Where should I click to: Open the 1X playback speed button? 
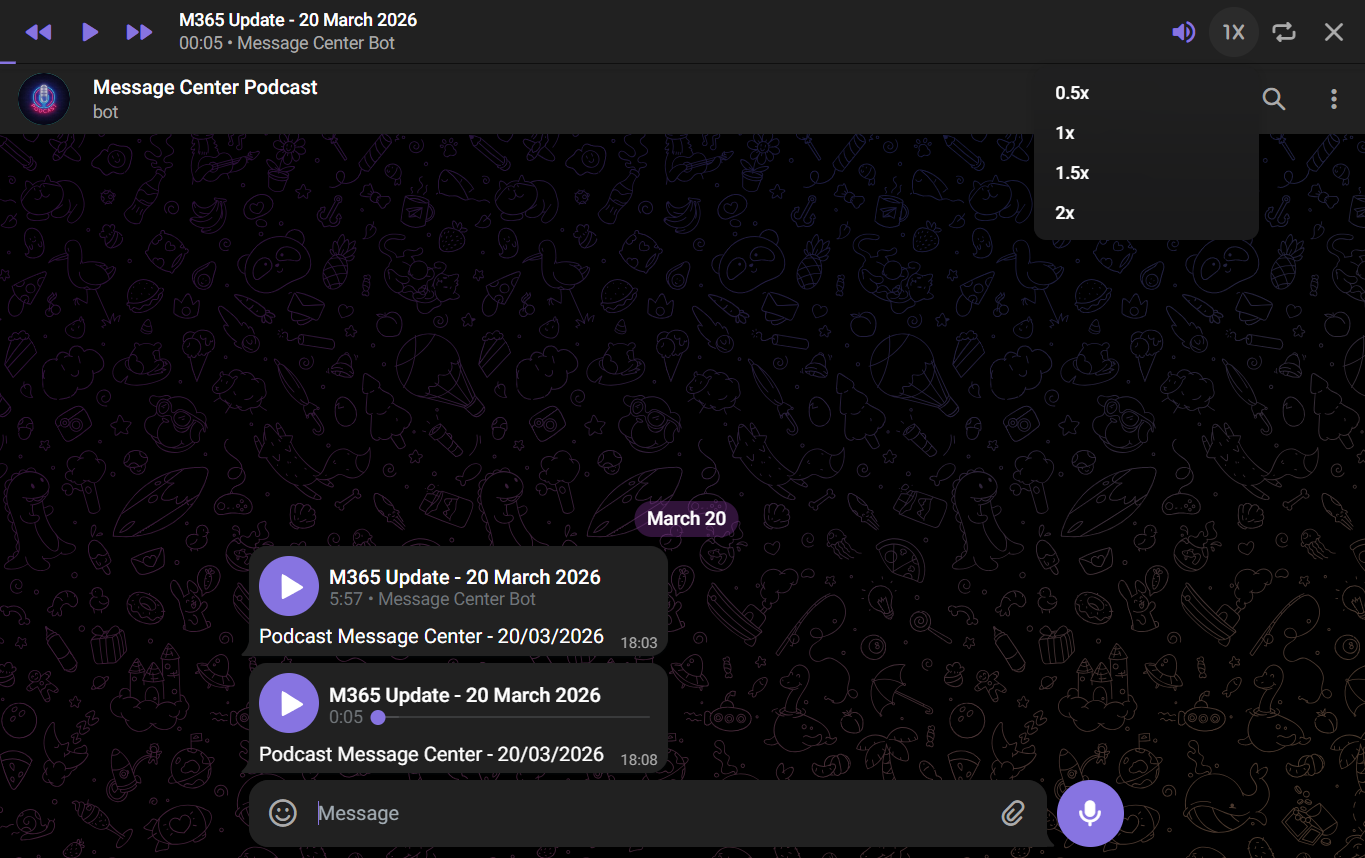1234,32
